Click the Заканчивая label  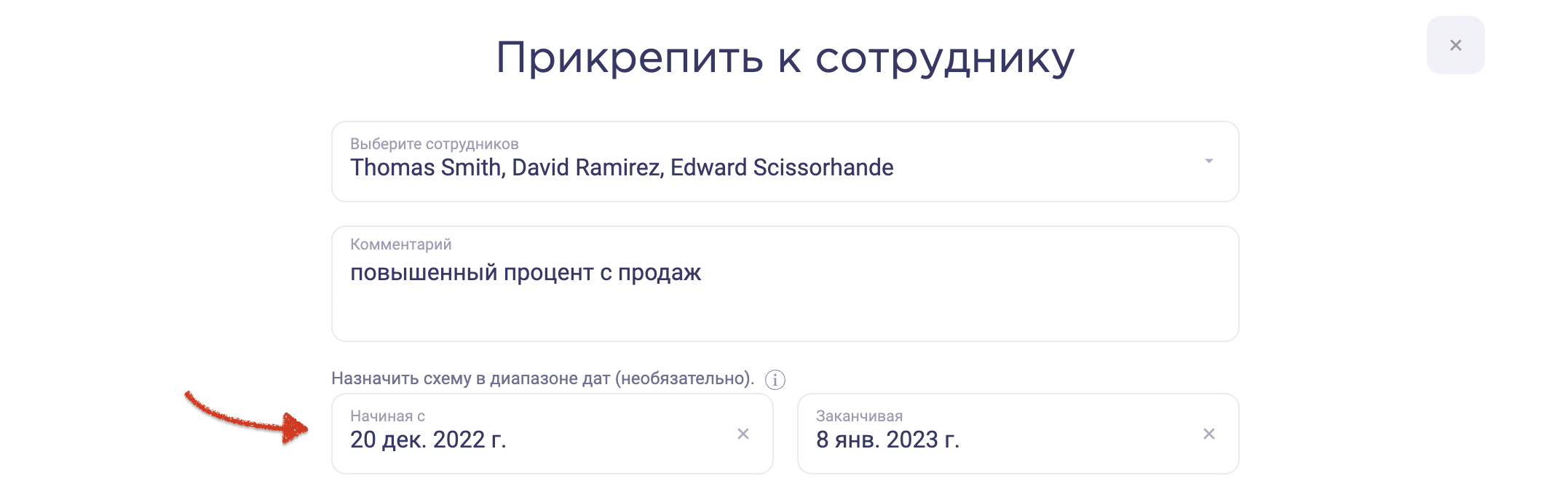(x=860, y=416)
